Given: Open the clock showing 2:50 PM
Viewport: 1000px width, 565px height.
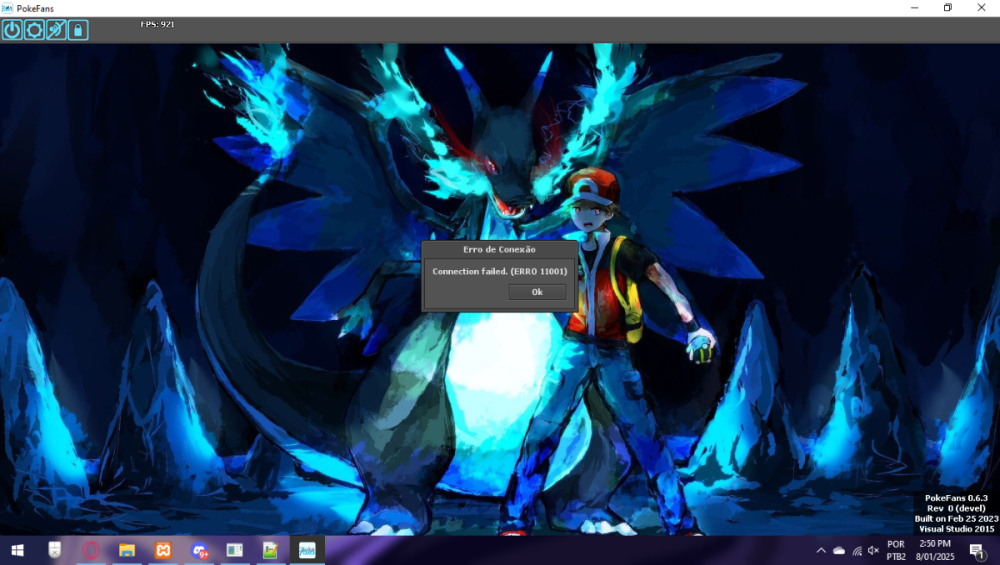Looking at the screenshot, I should pos(934,550).
